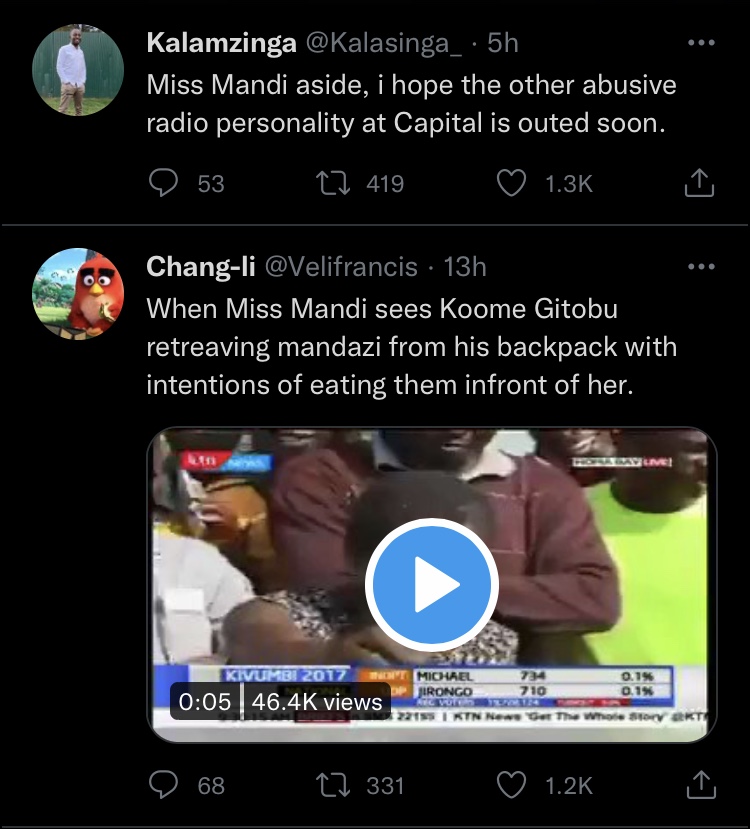Screen dimensions: 750x829
Task: Open the tweet text about Koome Gitobu
Action: [411, 347]
